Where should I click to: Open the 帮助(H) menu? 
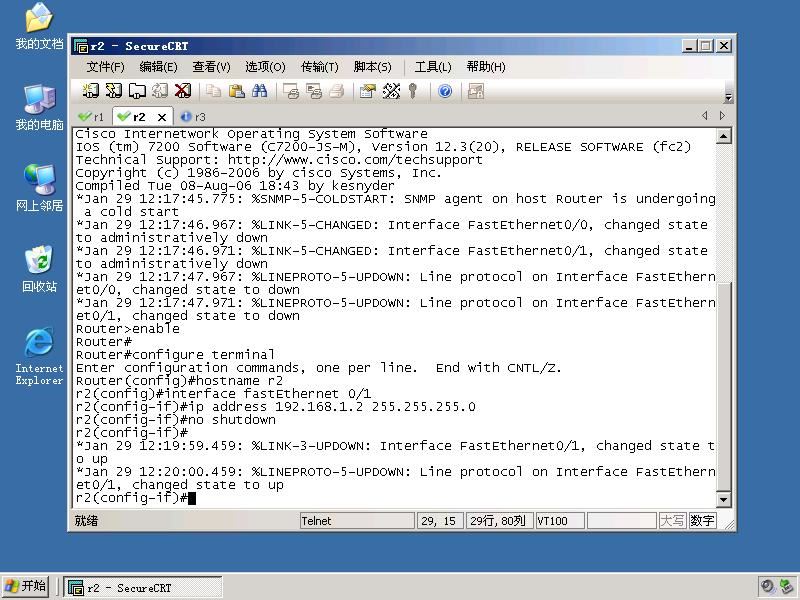[486, 67]
